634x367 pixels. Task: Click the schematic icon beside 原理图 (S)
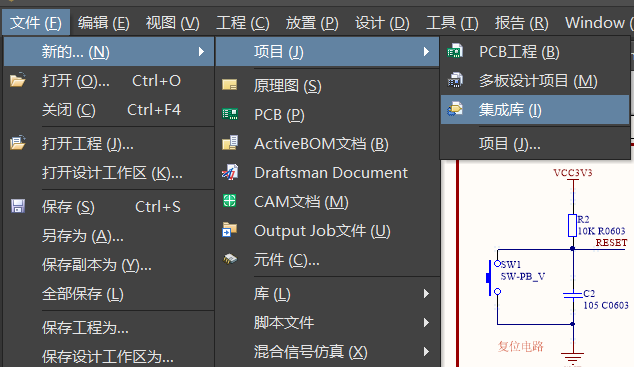pos(230,85)
